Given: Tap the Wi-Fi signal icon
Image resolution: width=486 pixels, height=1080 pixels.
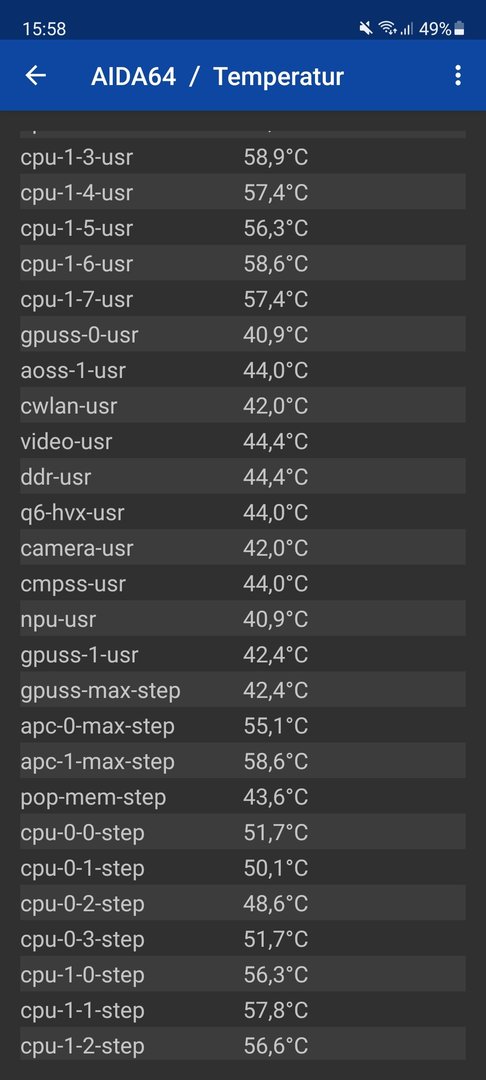Looking at the screenshot, I should tap(388, 29).
